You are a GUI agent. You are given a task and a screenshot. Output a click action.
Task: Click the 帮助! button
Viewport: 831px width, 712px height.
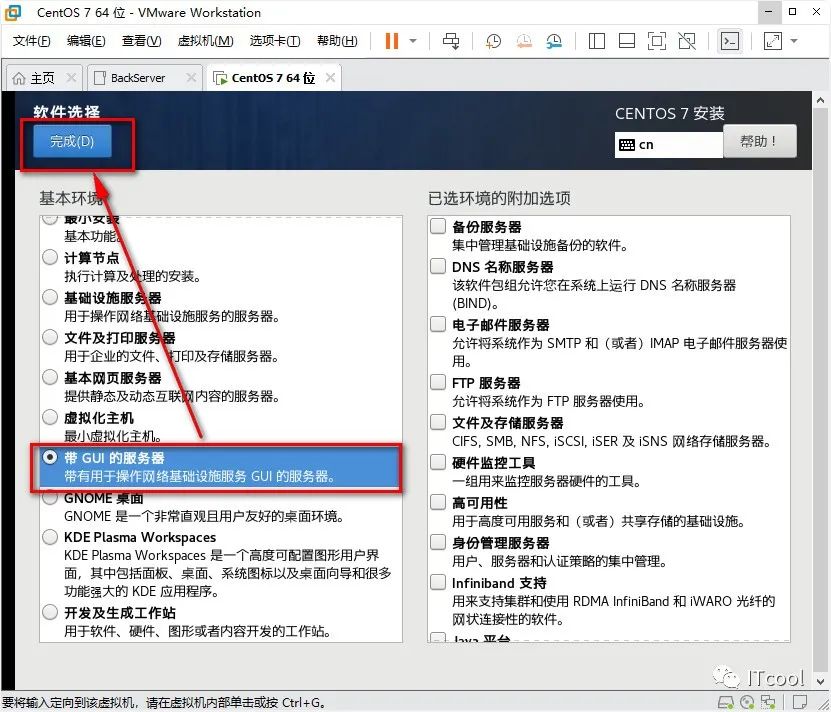759,141
